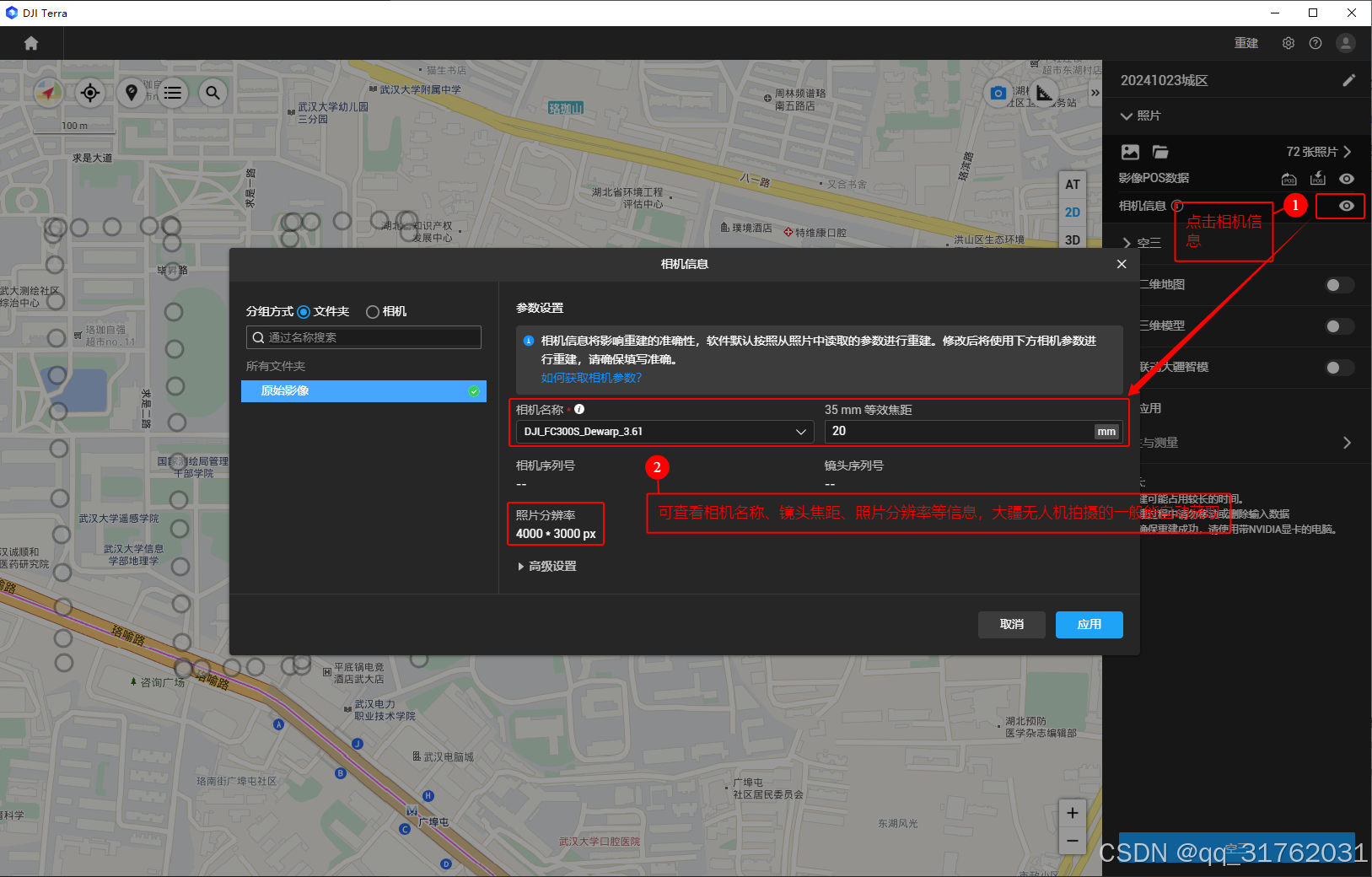Click the map pin marker tool
The height and width of the screenshot is (877, 1372).
point(132,92)
